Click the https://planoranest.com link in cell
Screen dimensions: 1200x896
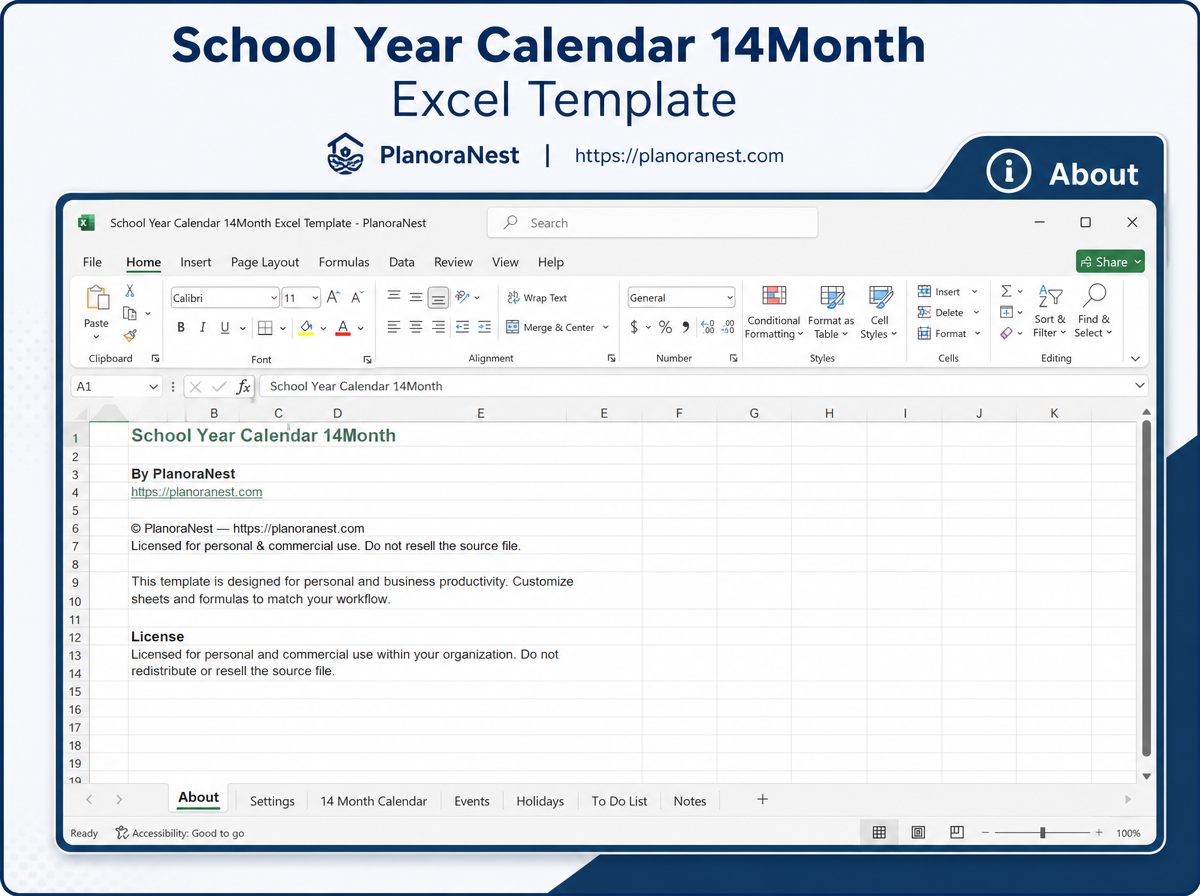tap(197, 492)
